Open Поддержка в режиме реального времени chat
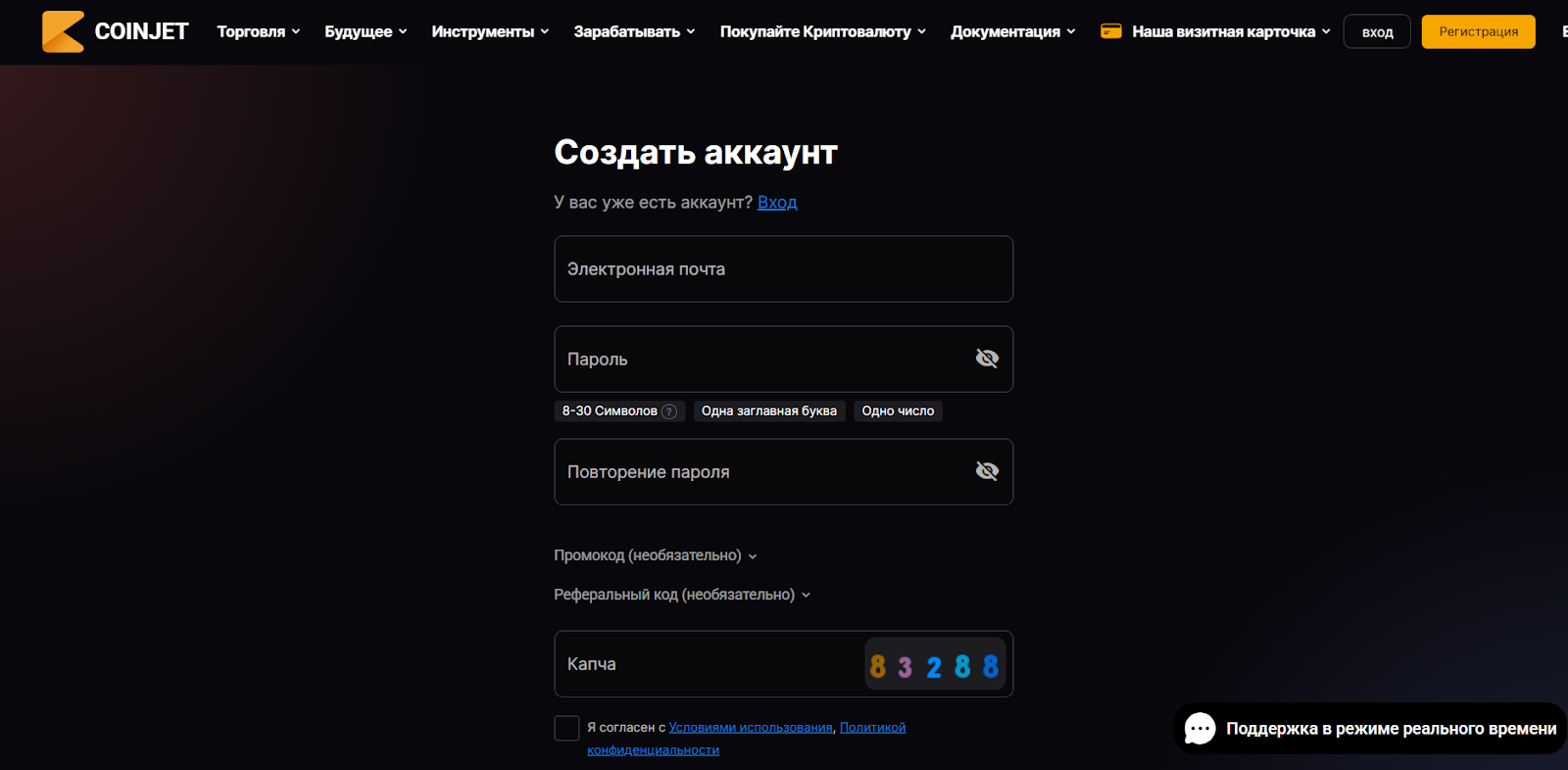This screenshot has width=1568, height=770. (1371, 728)
